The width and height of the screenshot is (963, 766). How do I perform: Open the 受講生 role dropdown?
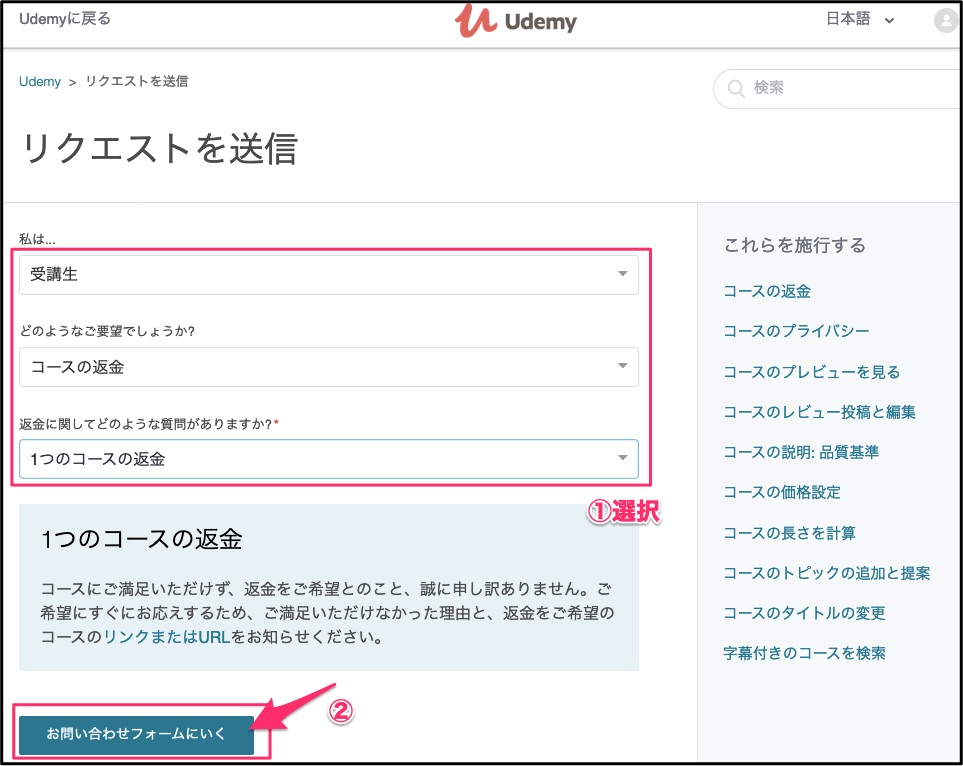tap(328, 275)
